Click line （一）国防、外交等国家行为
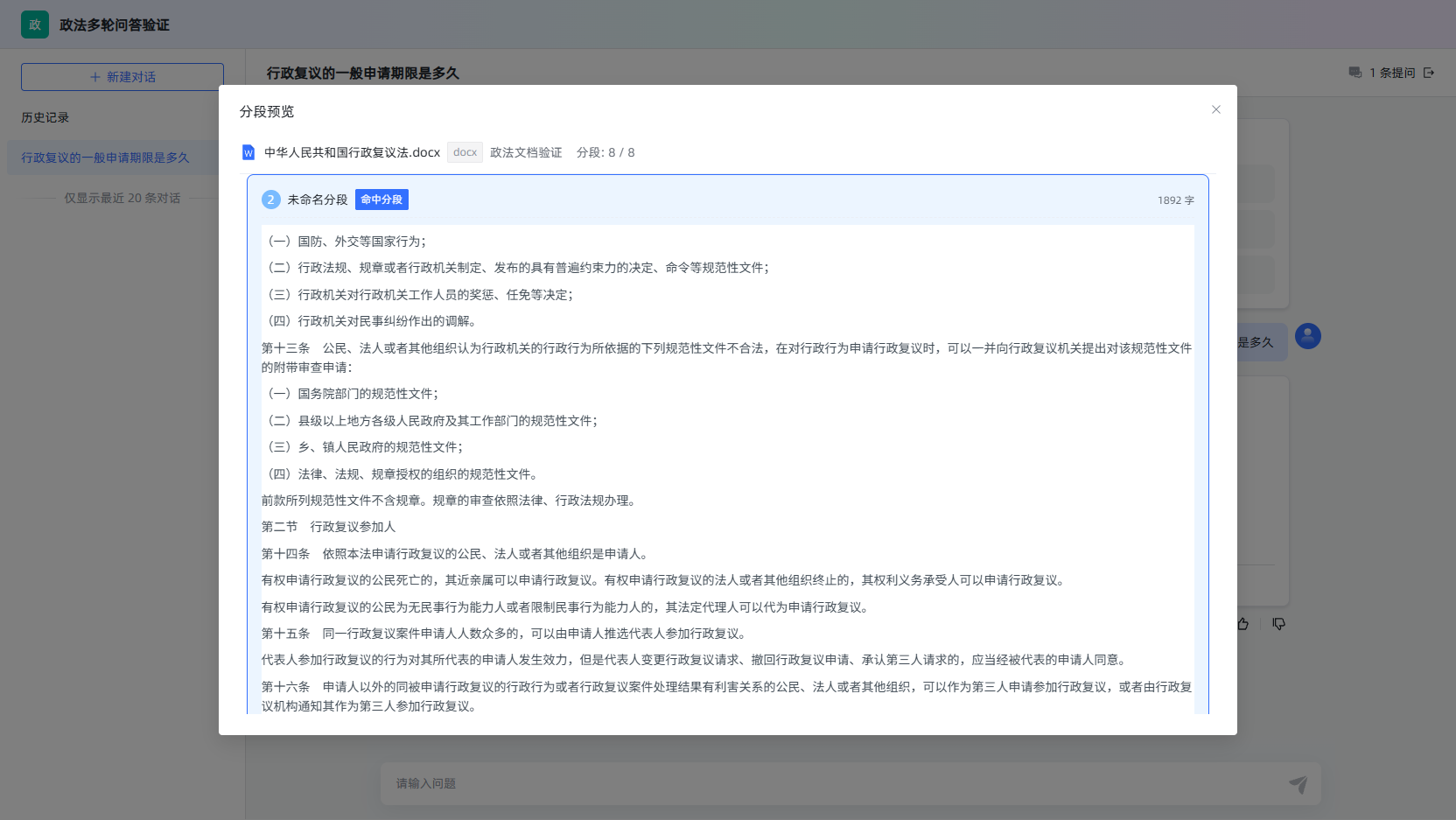 tap(344, 242)
